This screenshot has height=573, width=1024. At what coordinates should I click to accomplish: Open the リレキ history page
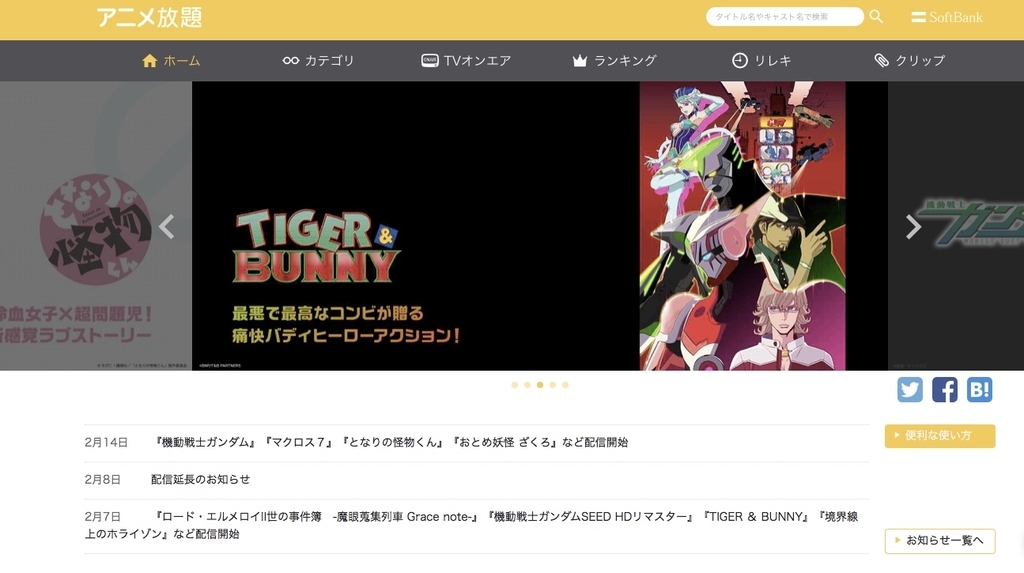(x=761, y=61)
